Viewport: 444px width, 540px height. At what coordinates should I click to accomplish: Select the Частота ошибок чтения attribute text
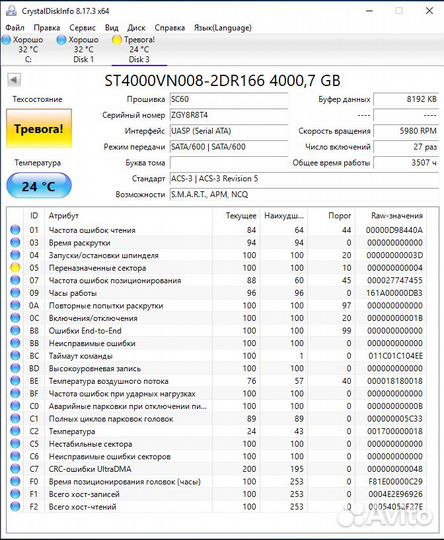tap(92, 230)
